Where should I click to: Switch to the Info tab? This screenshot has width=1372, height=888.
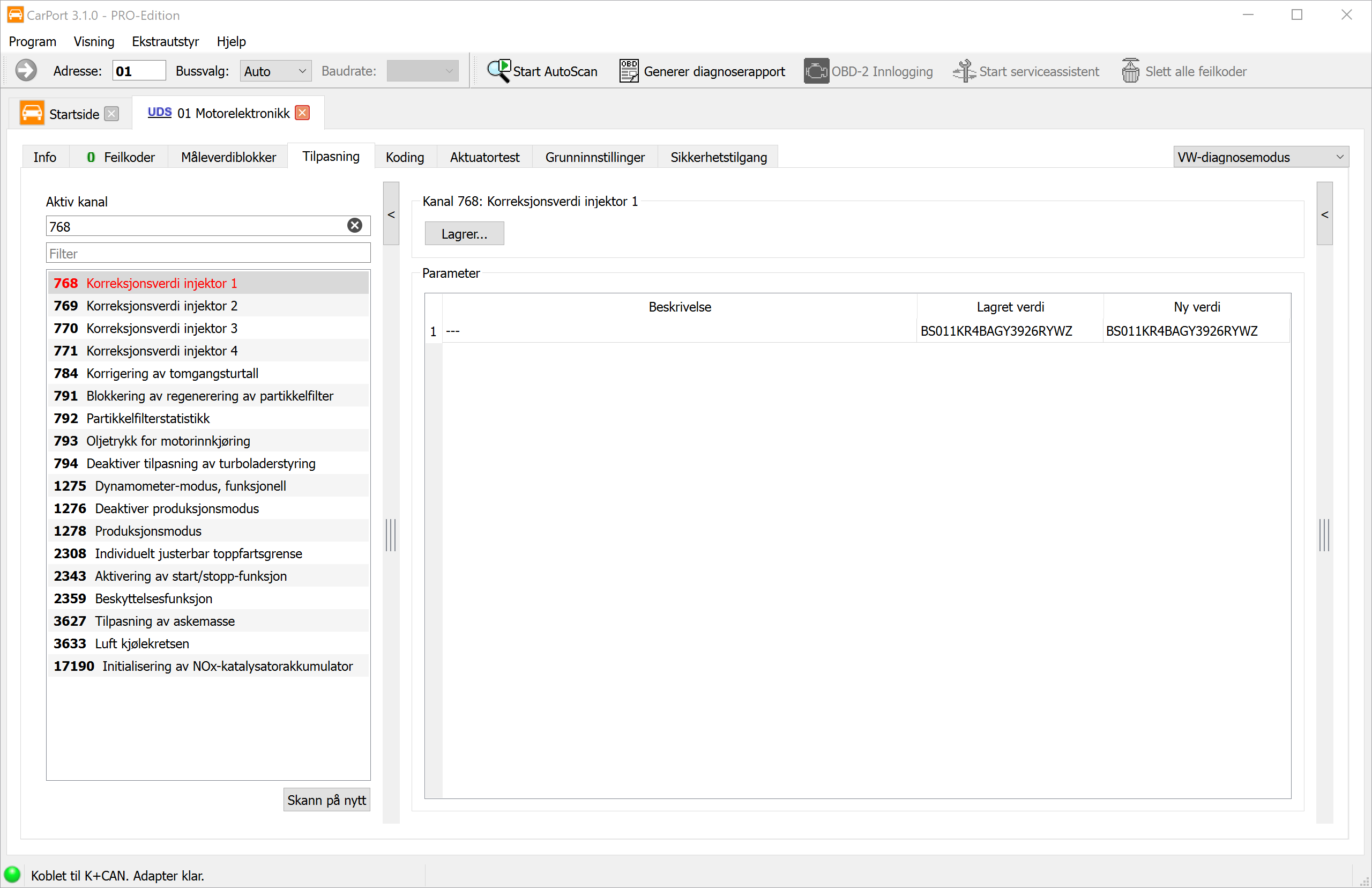point(45,157)
